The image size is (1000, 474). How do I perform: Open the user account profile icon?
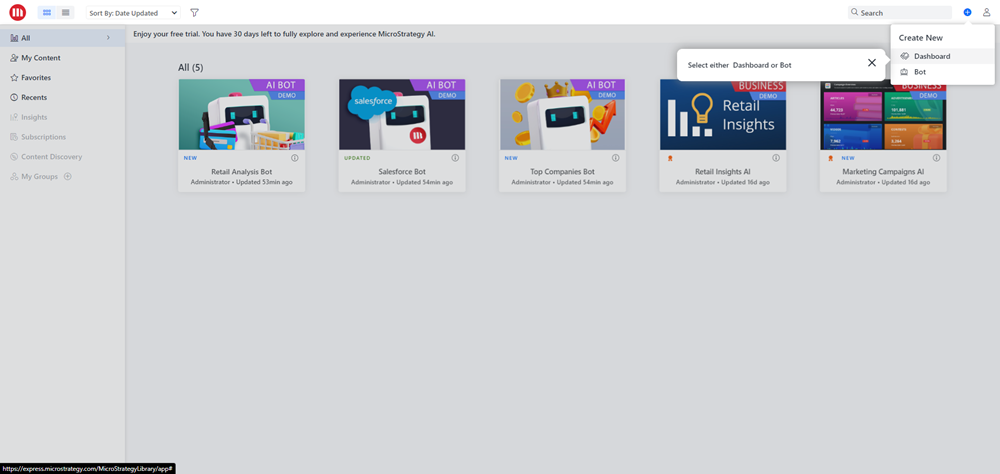[986, 12]
